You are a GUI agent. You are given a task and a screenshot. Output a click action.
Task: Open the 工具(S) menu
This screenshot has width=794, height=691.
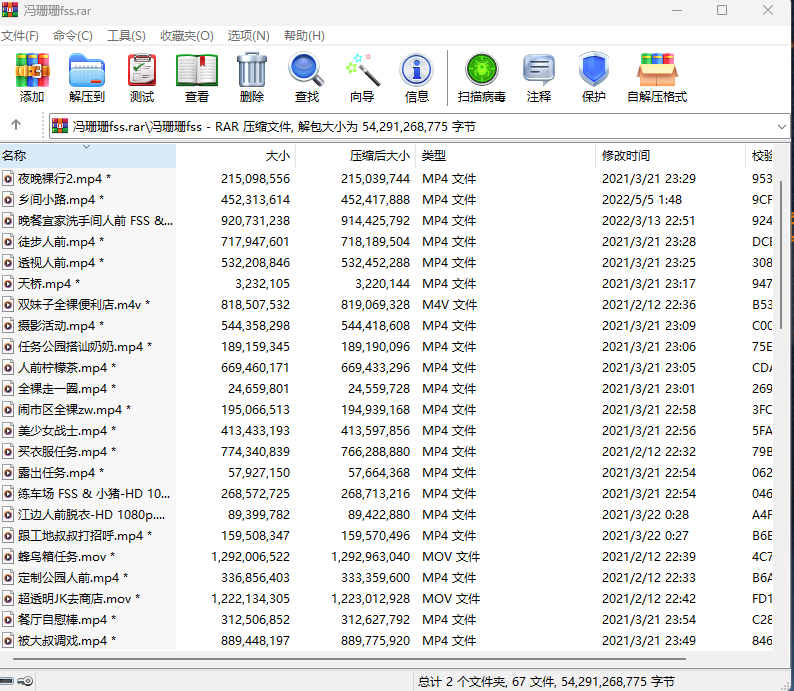tap(126, 36)
